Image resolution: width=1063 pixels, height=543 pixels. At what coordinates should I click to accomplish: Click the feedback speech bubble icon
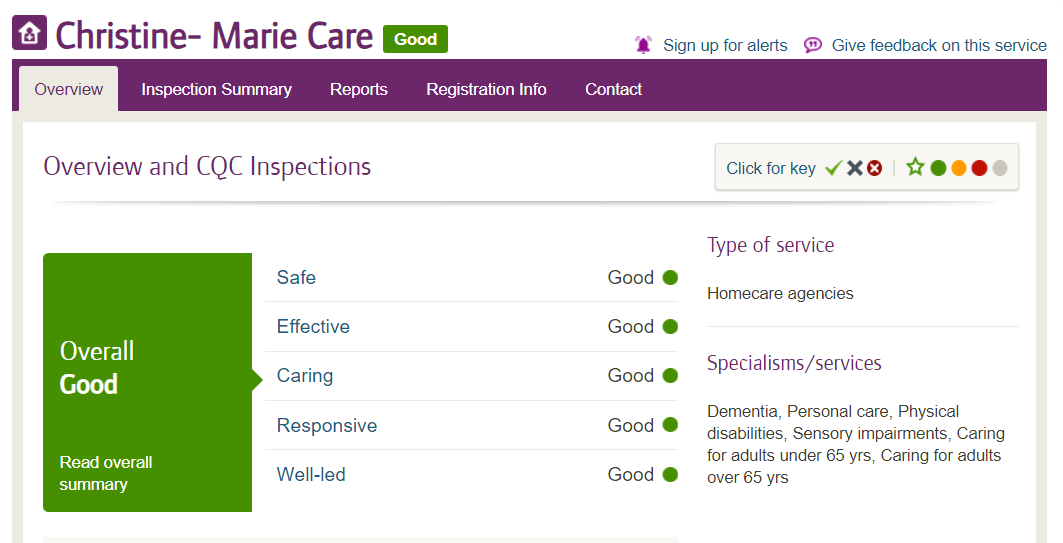coord(813,45)
